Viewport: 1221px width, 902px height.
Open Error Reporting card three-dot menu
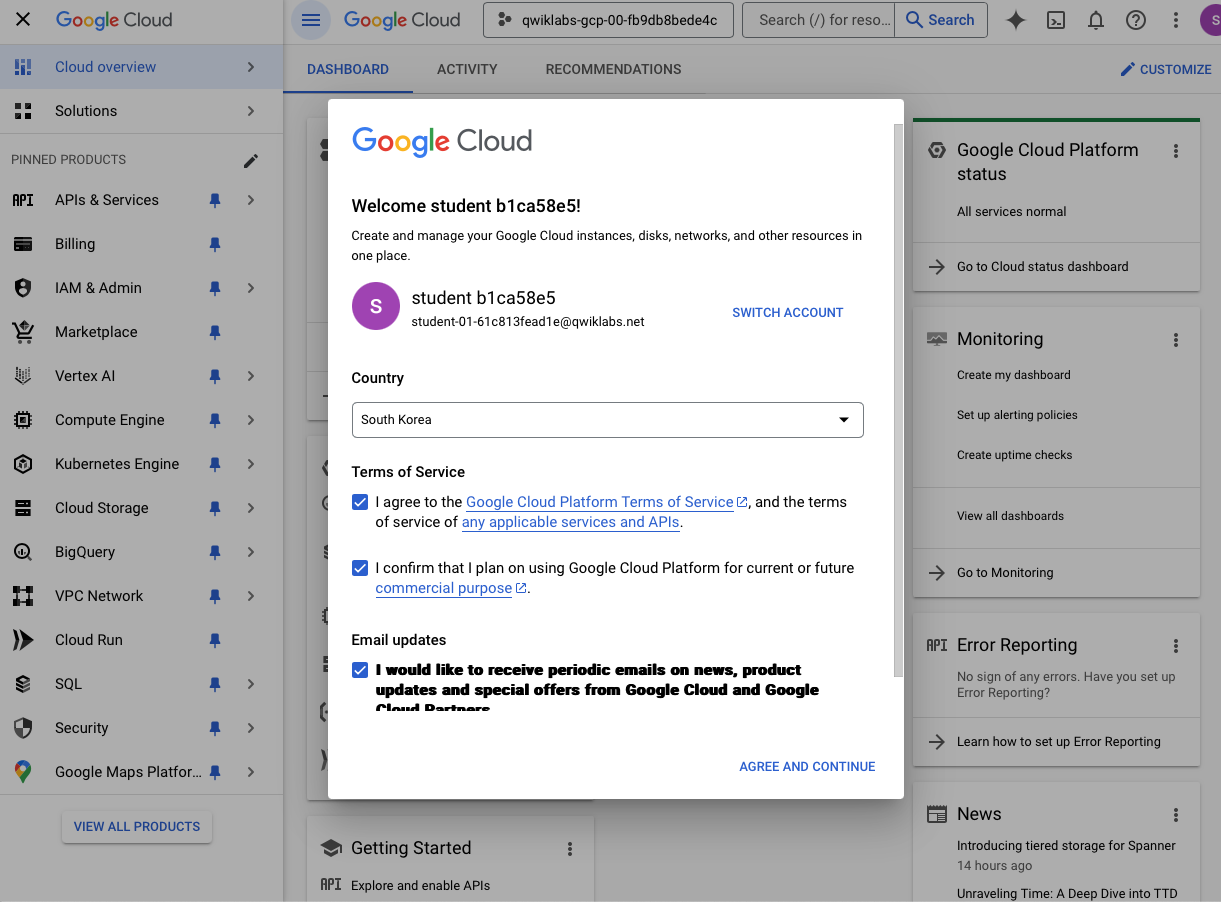coord(1176,646)
